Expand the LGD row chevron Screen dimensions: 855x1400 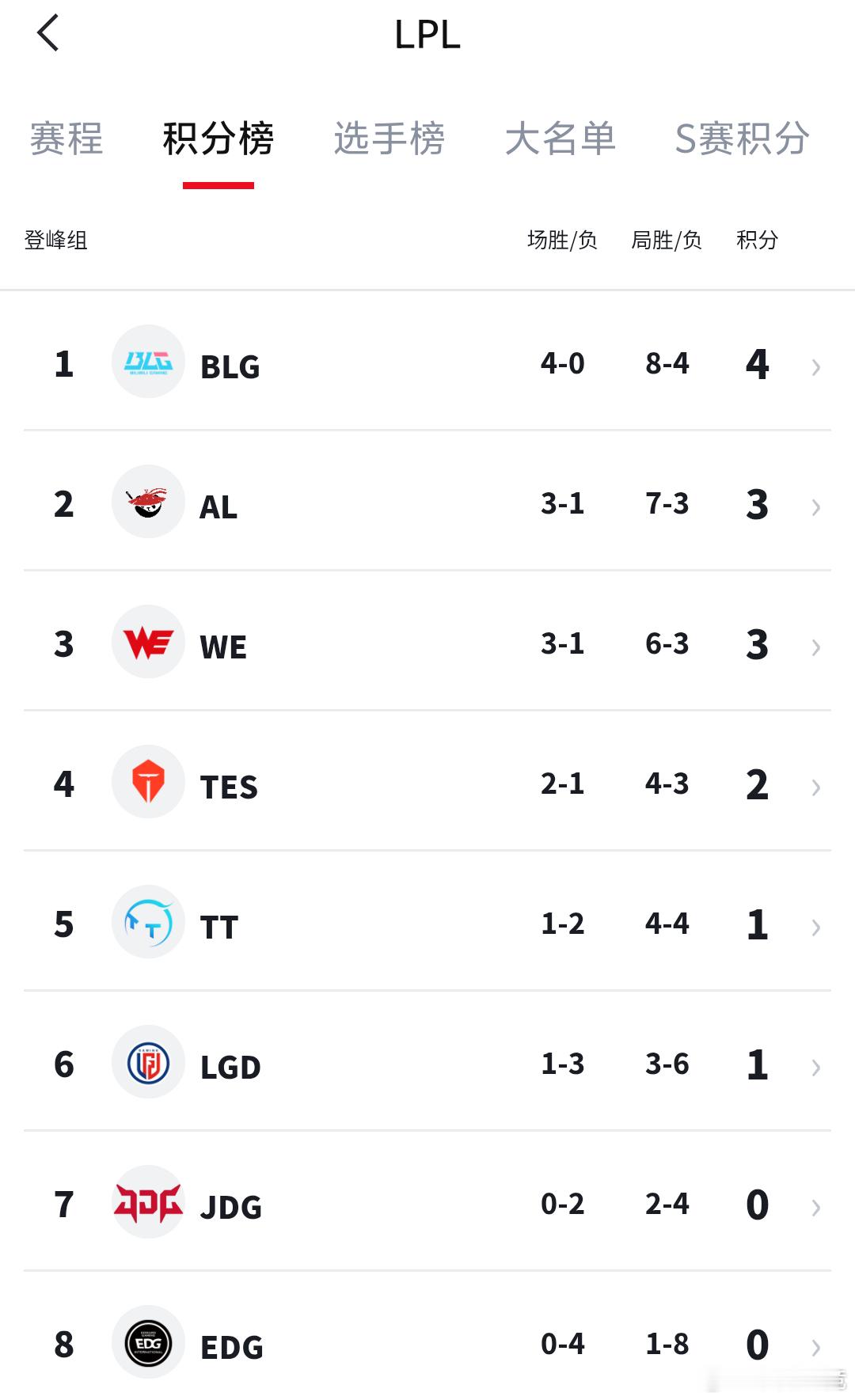tap(816, 1067)
